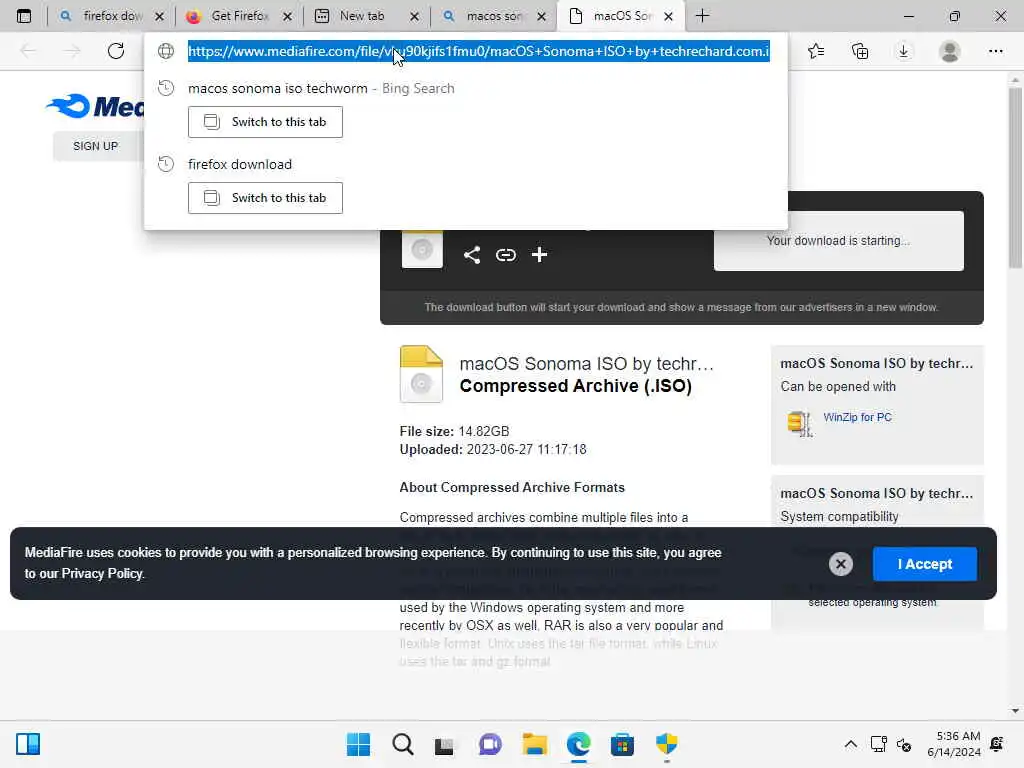
Task: Click 'Switch to this tab' under firefox download
Action: [265, 198]
